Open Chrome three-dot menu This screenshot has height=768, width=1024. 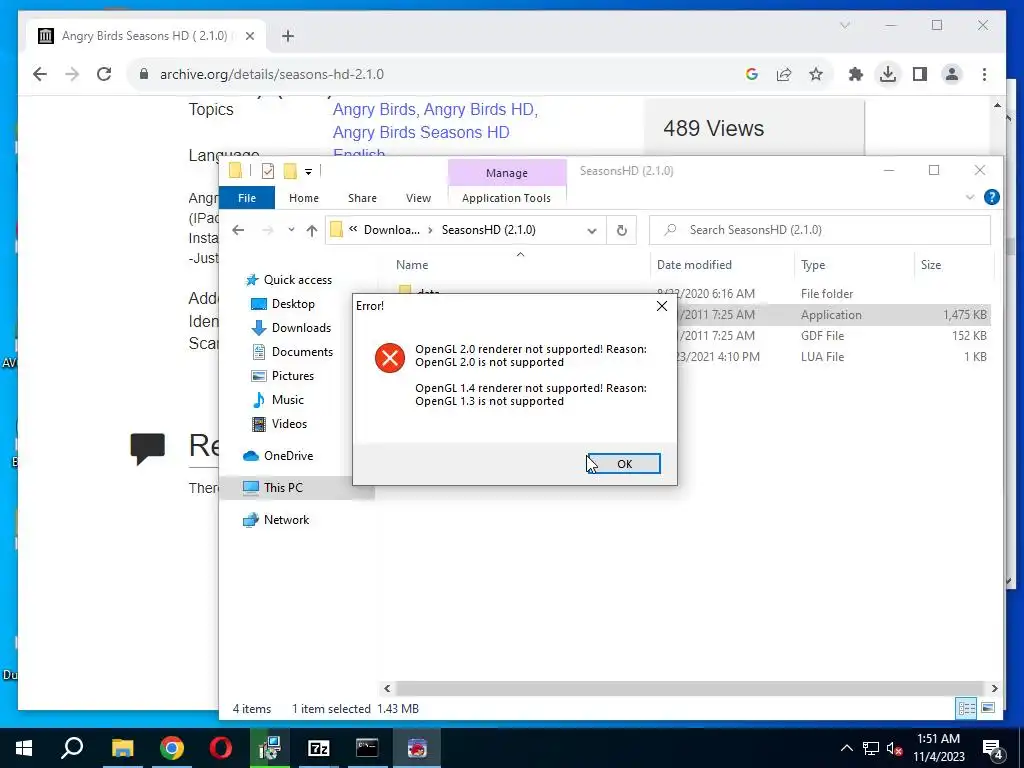pos(984,74)
